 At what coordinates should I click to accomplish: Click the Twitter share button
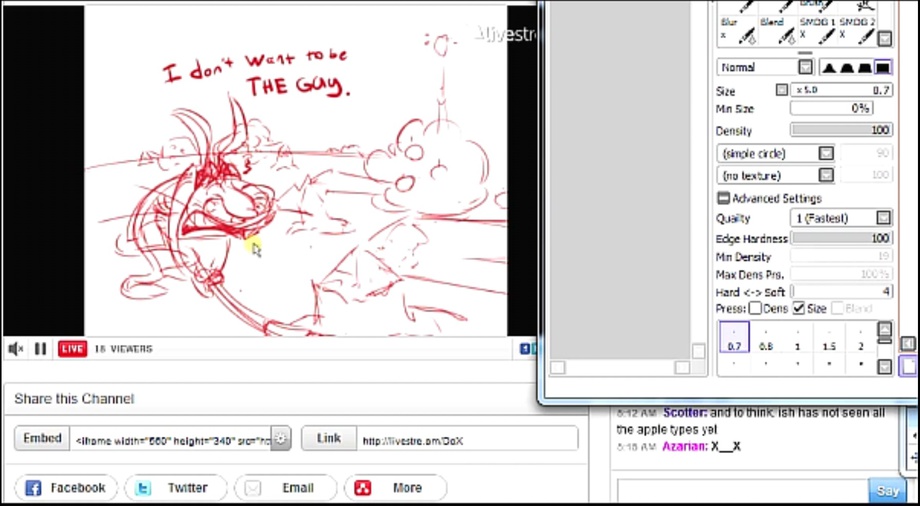tap(175, 488)
